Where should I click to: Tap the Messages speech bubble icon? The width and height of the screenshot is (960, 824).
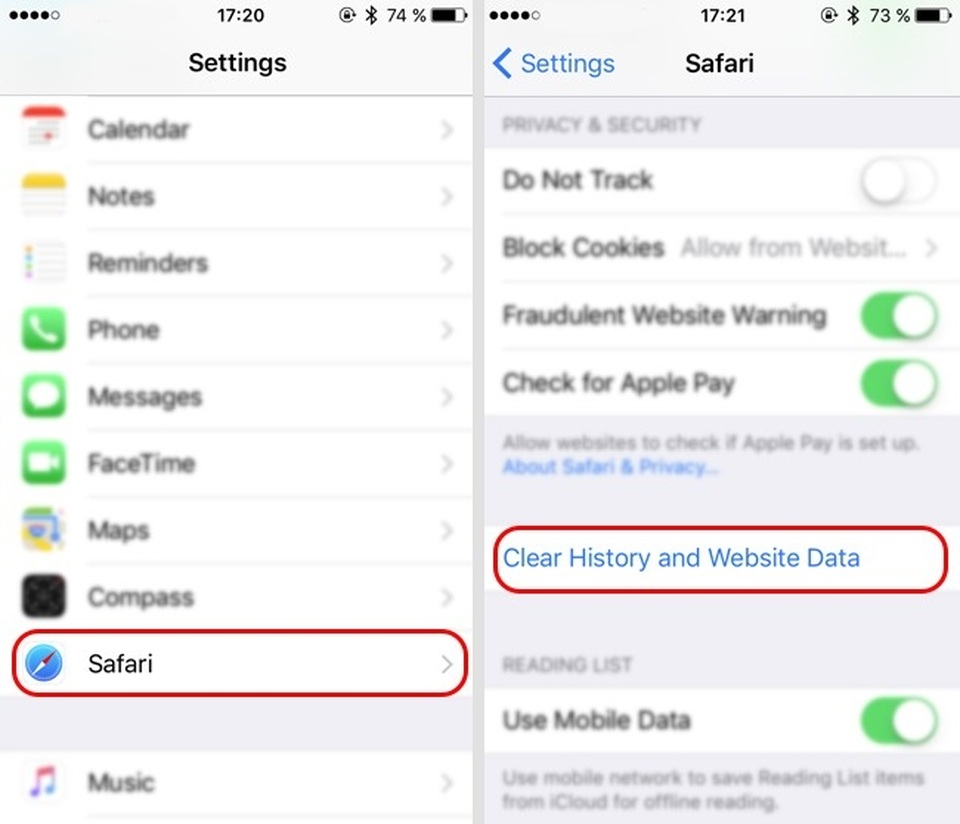coord(43,396)
